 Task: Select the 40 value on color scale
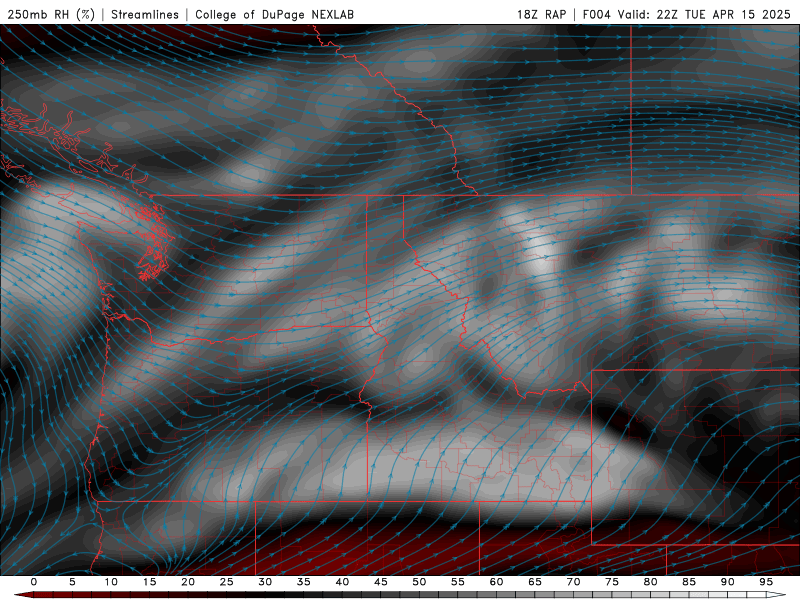(342, 582)
